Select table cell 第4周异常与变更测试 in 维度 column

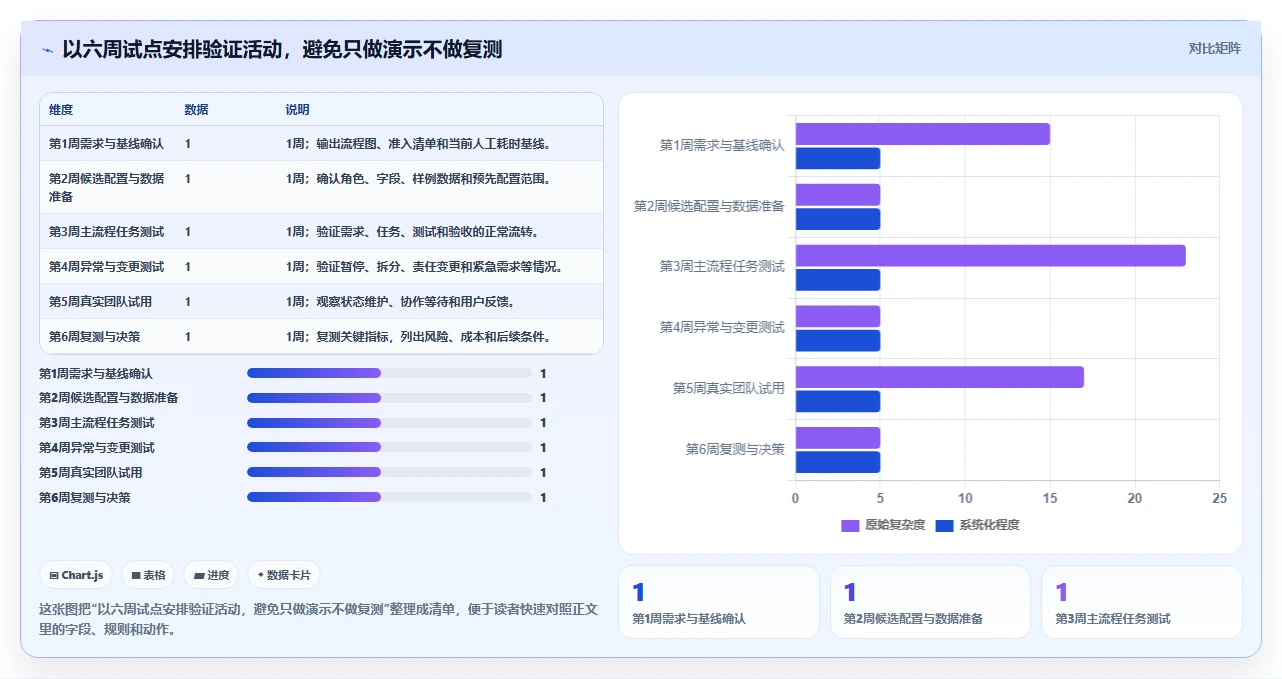(106, 267)
